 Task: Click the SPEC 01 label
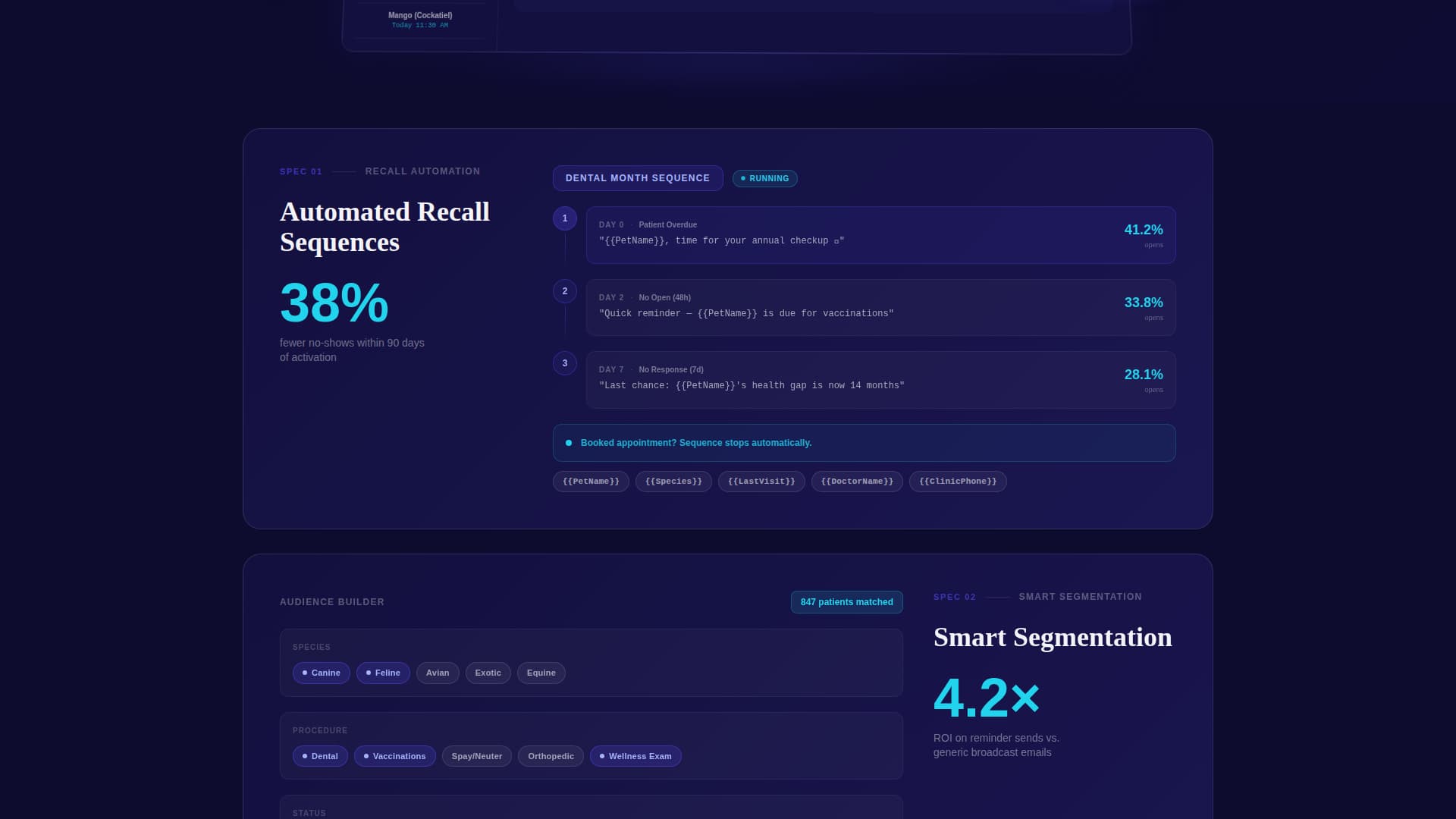pos(301,171)
